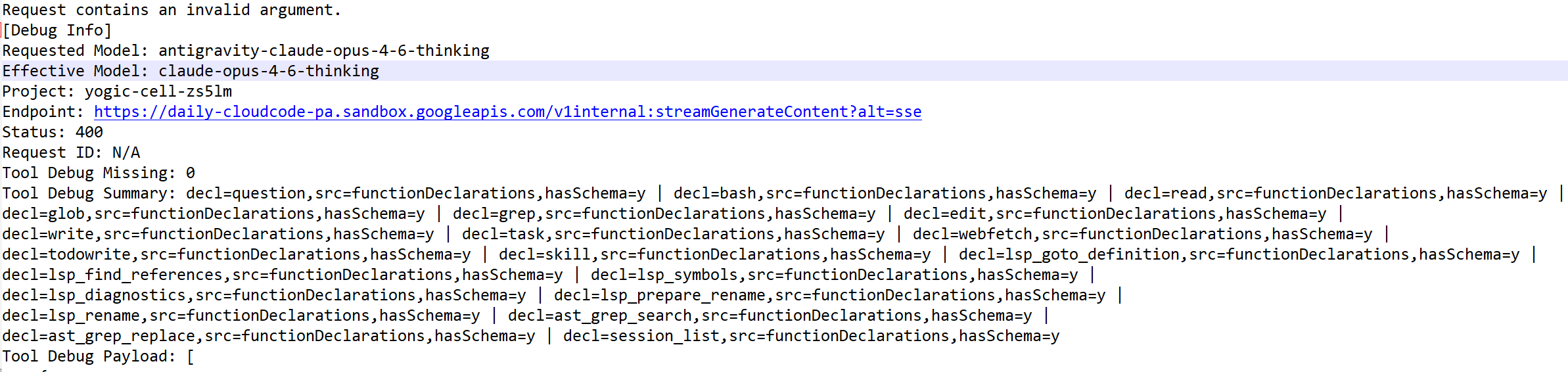This screenshot has width=1568, height=372.
Task: Click the decl=todowrite entry text
Action: pos(237,254)
